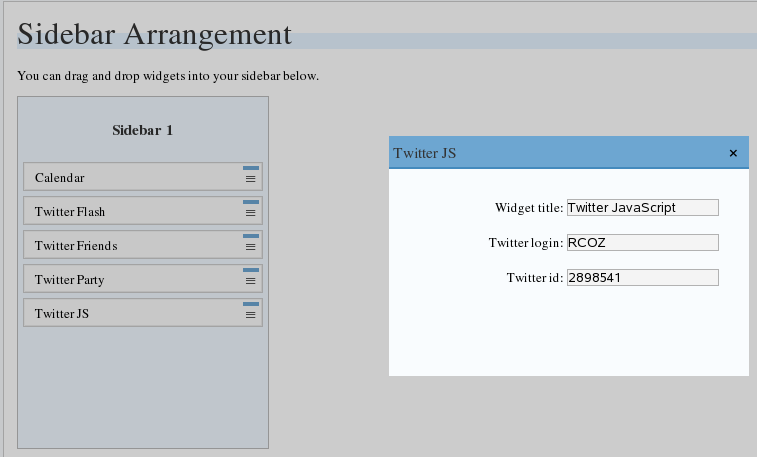Open the Twitter JS sidebar widget options icon
This screenshot has width=757, height=457.
[x=250, y=314]
